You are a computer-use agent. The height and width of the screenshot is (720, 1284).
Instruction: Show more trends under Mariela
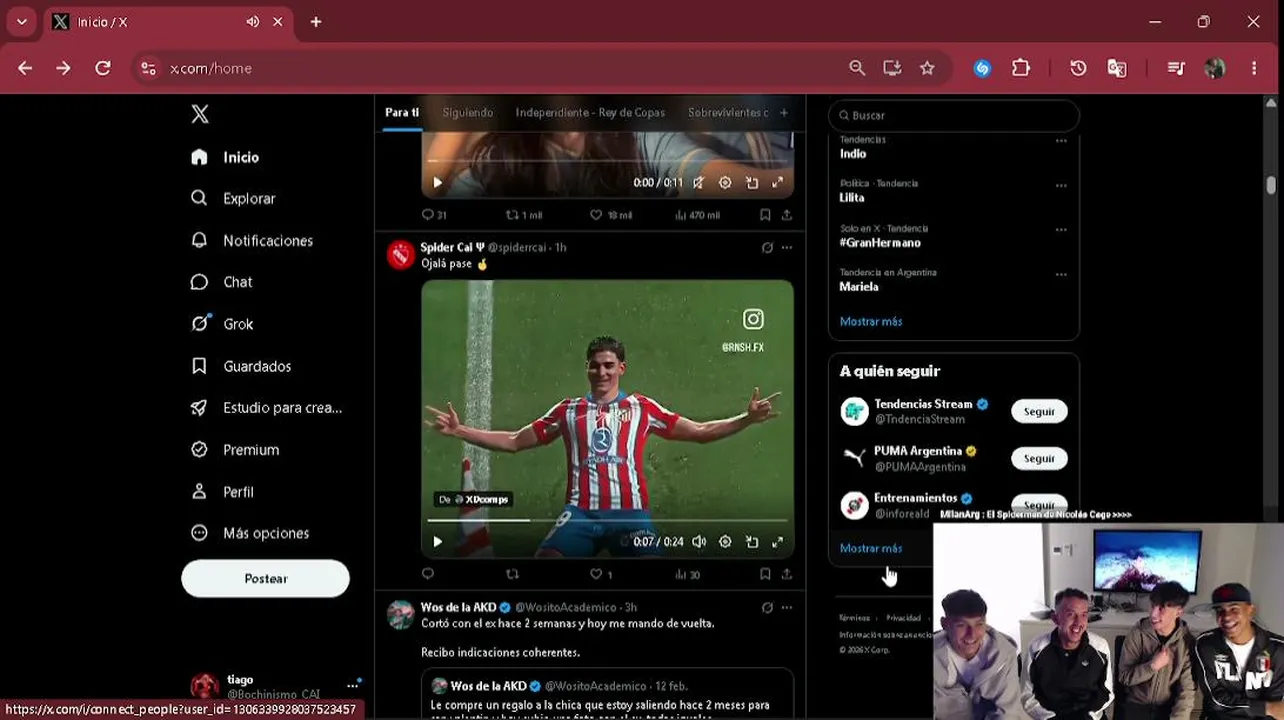[871, 321]
